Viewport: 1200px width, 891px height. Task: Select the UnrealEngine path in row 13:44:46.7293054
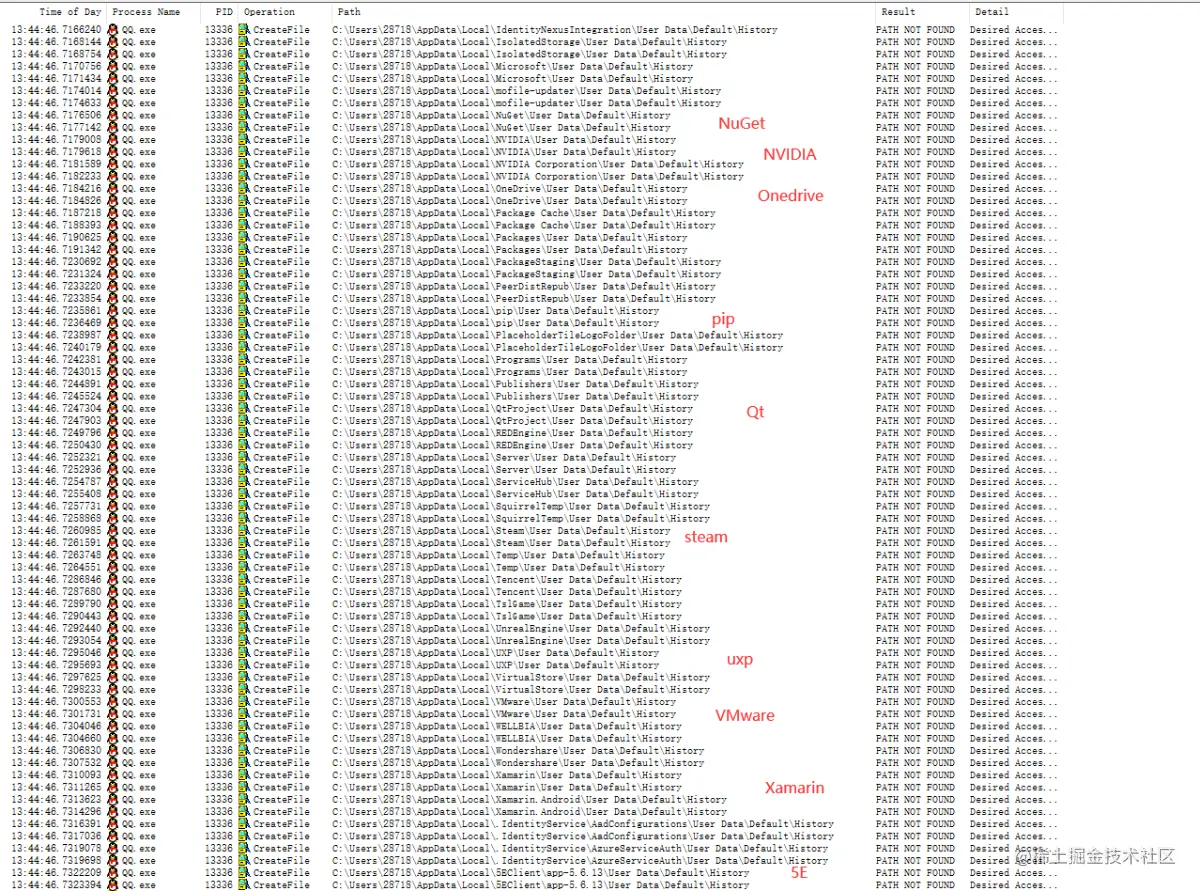[x=521, y=641]
